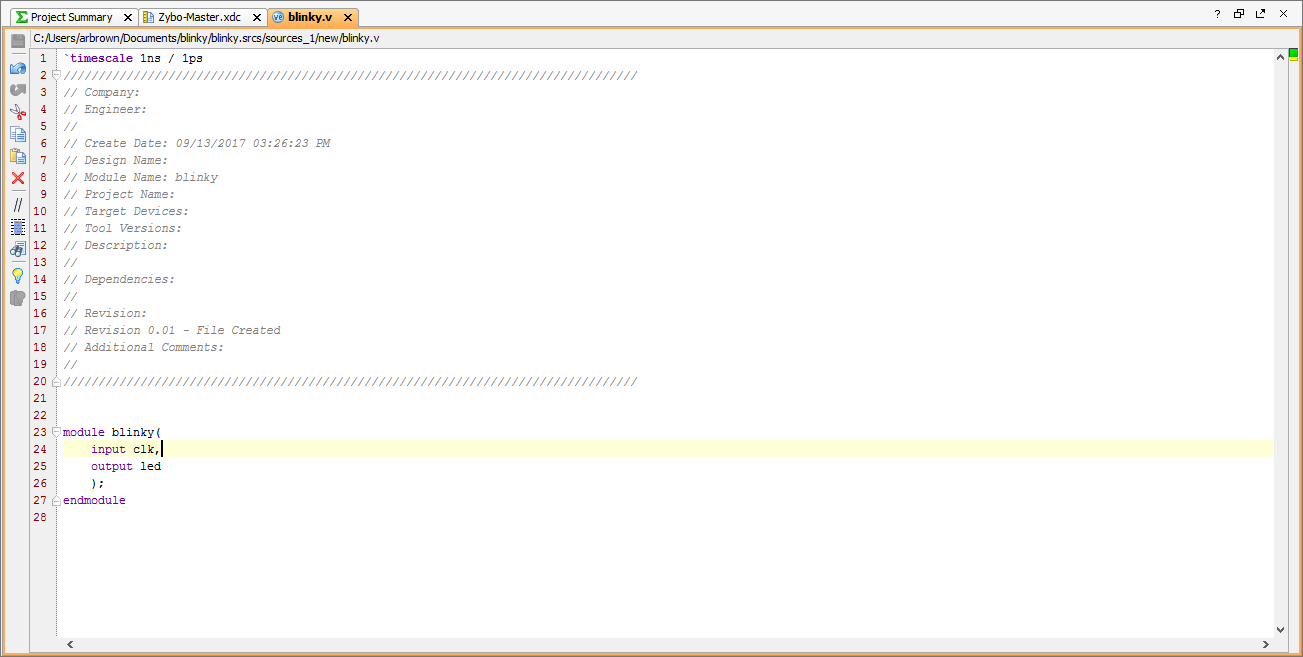The width and height of the screenshot is (1303, 657).
Task: Open the Zybo-Master.xdc tab
Action: [x=198, y=17]
